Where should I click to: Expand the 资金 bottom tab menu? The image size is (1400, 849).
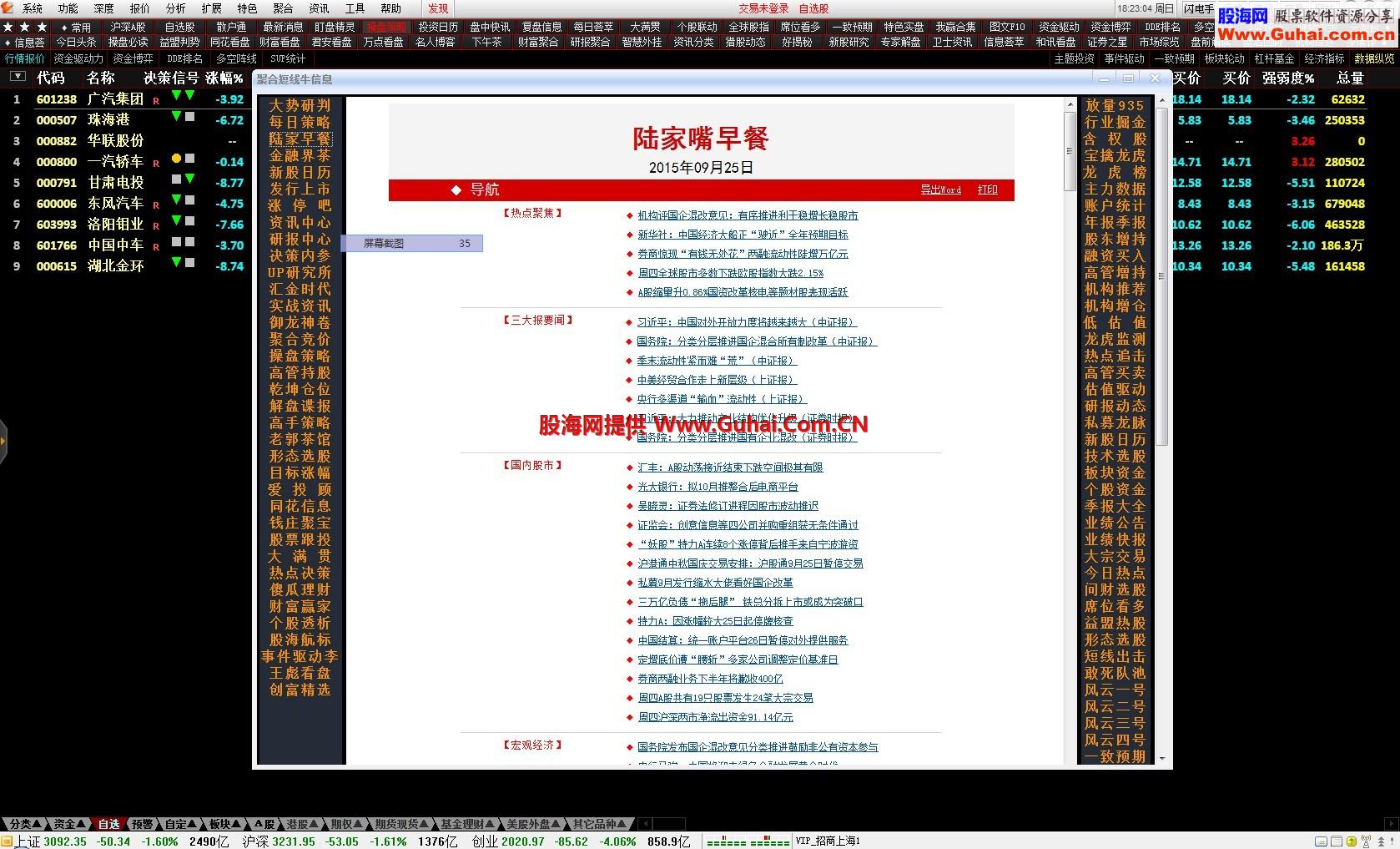click(82, 825)
